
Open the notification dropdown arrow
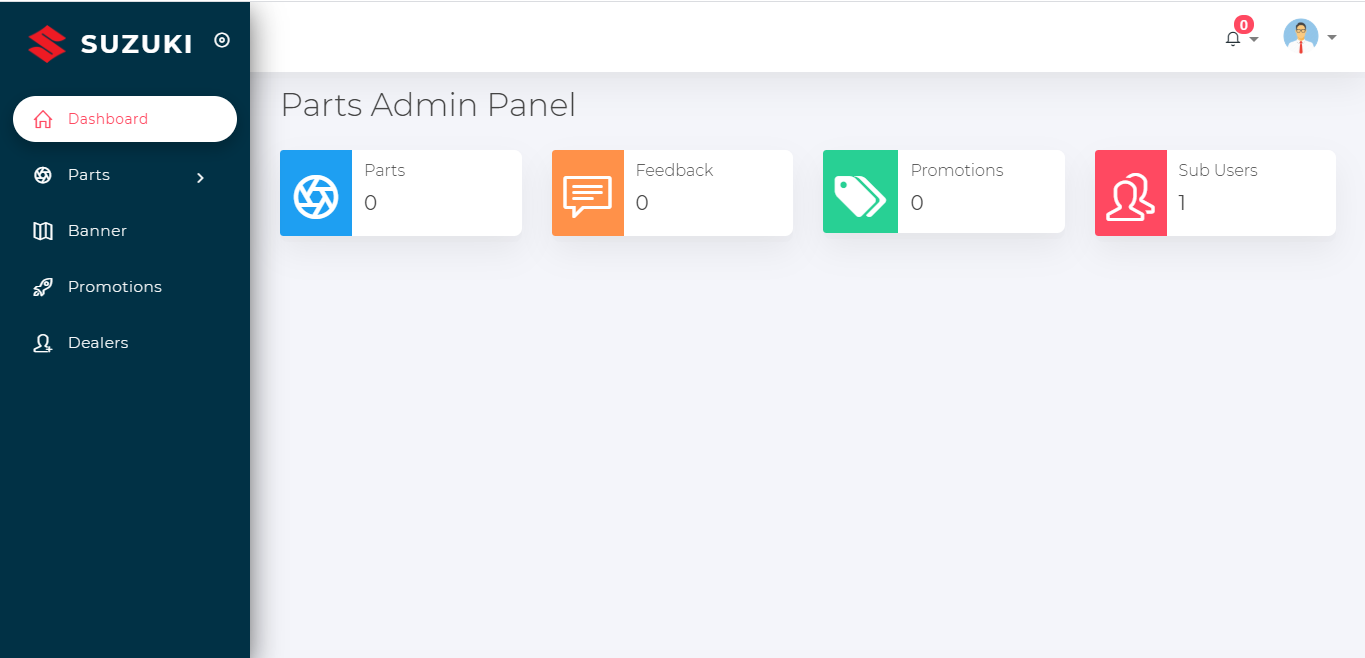pos(1254,39)
